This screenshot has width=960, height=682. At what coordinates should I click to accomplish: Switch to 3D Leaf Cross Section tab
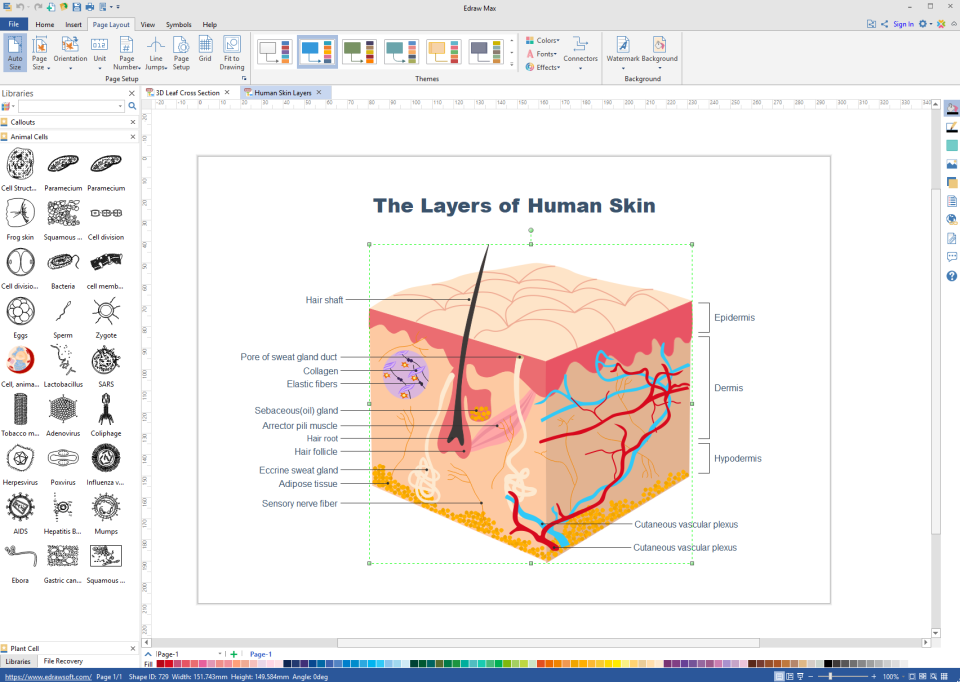(x=186, y=92)
